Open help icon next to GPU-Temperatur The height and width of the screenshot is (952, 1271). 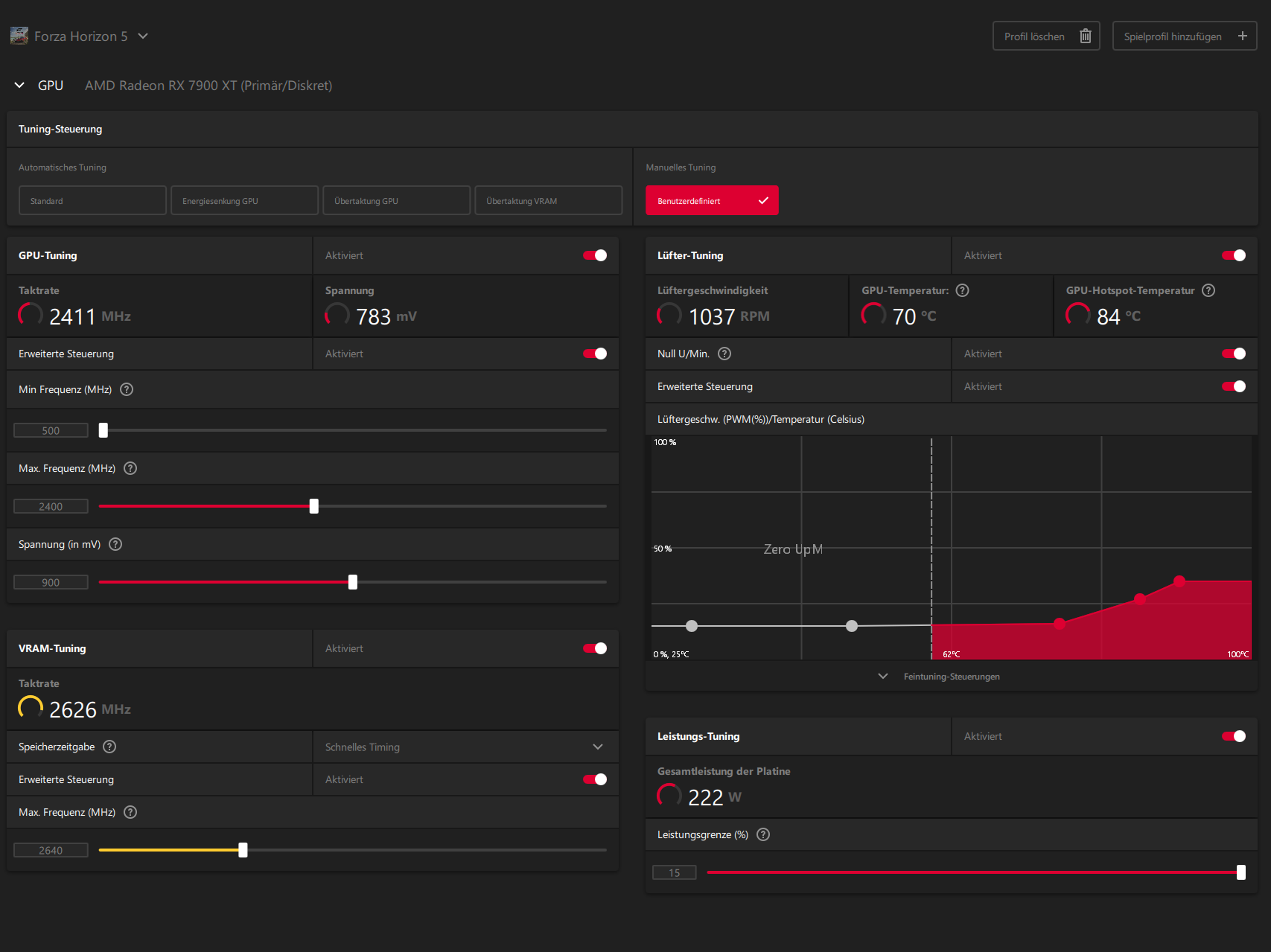(x=963, y=290)
